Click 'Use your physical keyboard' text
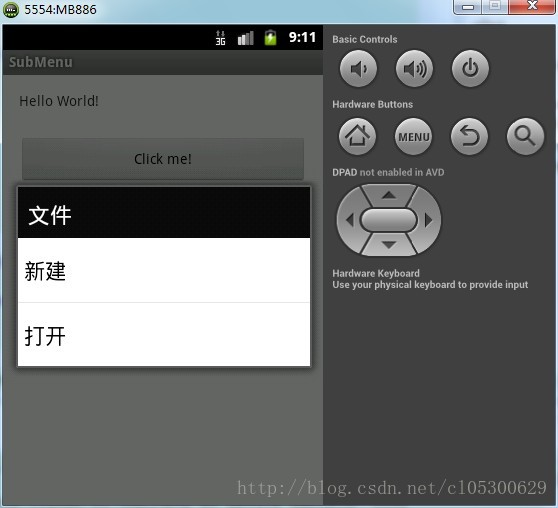 coord(430,285)
